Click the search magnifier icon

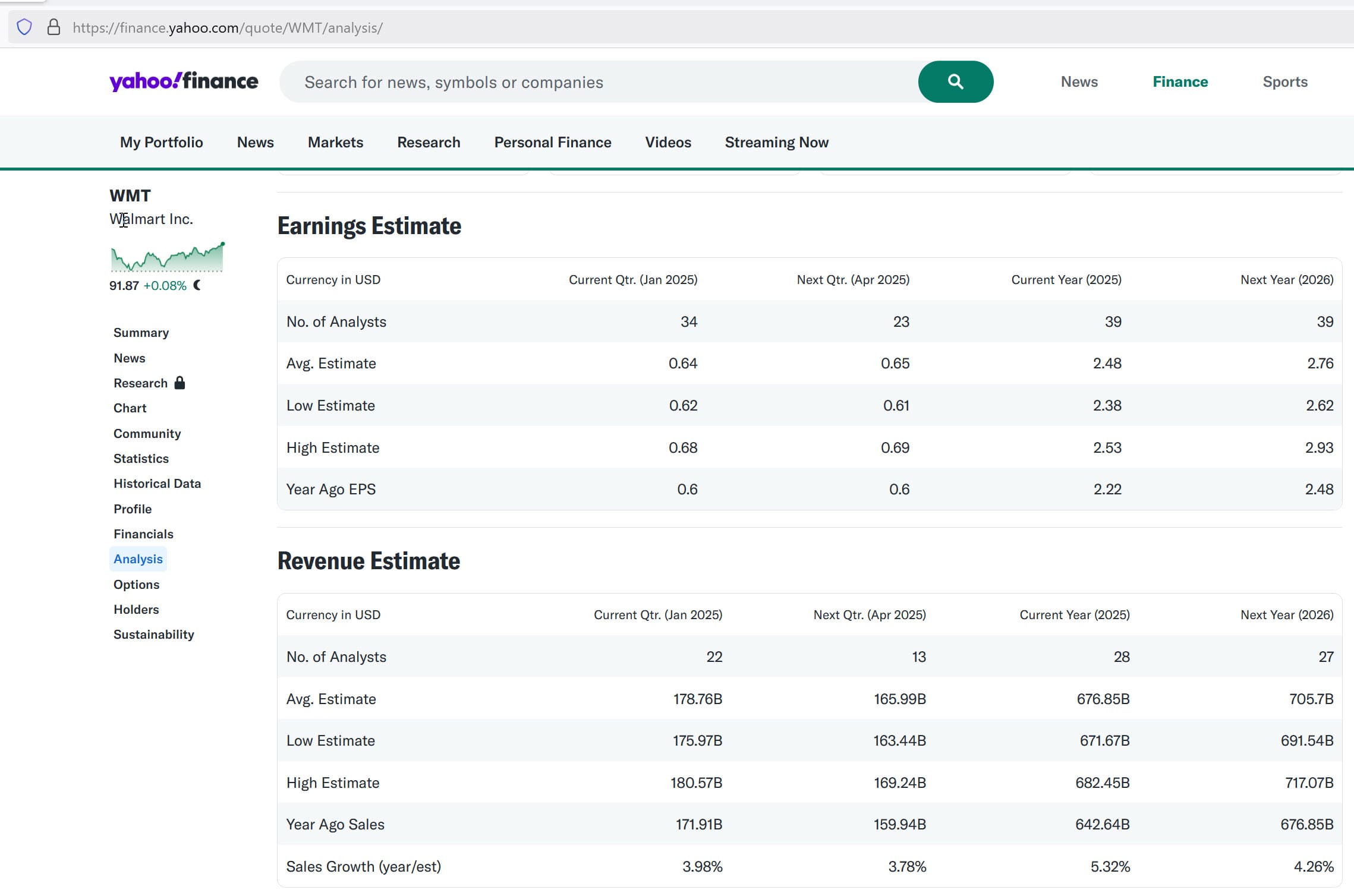955,81
